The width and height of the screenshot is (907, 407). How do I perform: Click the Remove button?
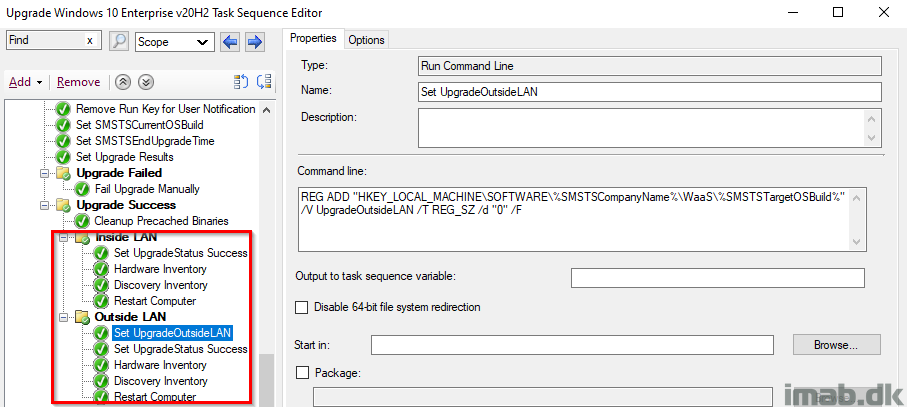click(79, 82)
